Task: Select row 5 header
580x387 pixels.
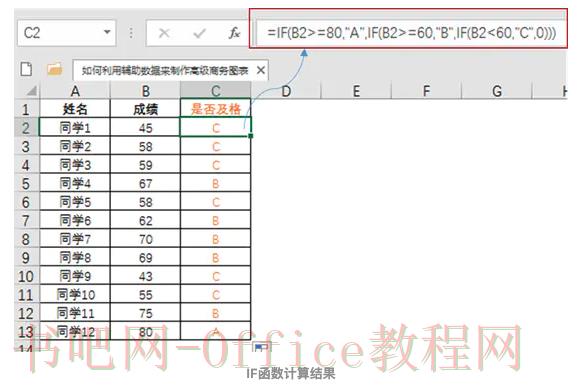Action: (x=26, y=184)
